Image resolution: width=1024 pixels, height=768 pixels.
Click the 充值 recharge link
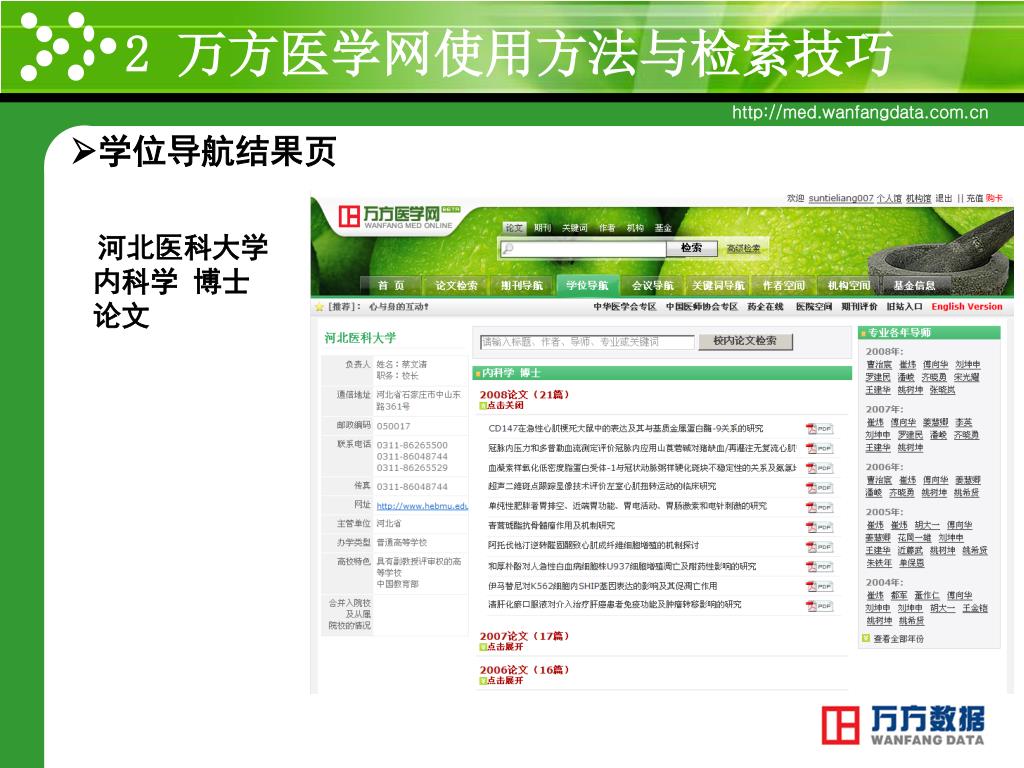coord(975,198)
